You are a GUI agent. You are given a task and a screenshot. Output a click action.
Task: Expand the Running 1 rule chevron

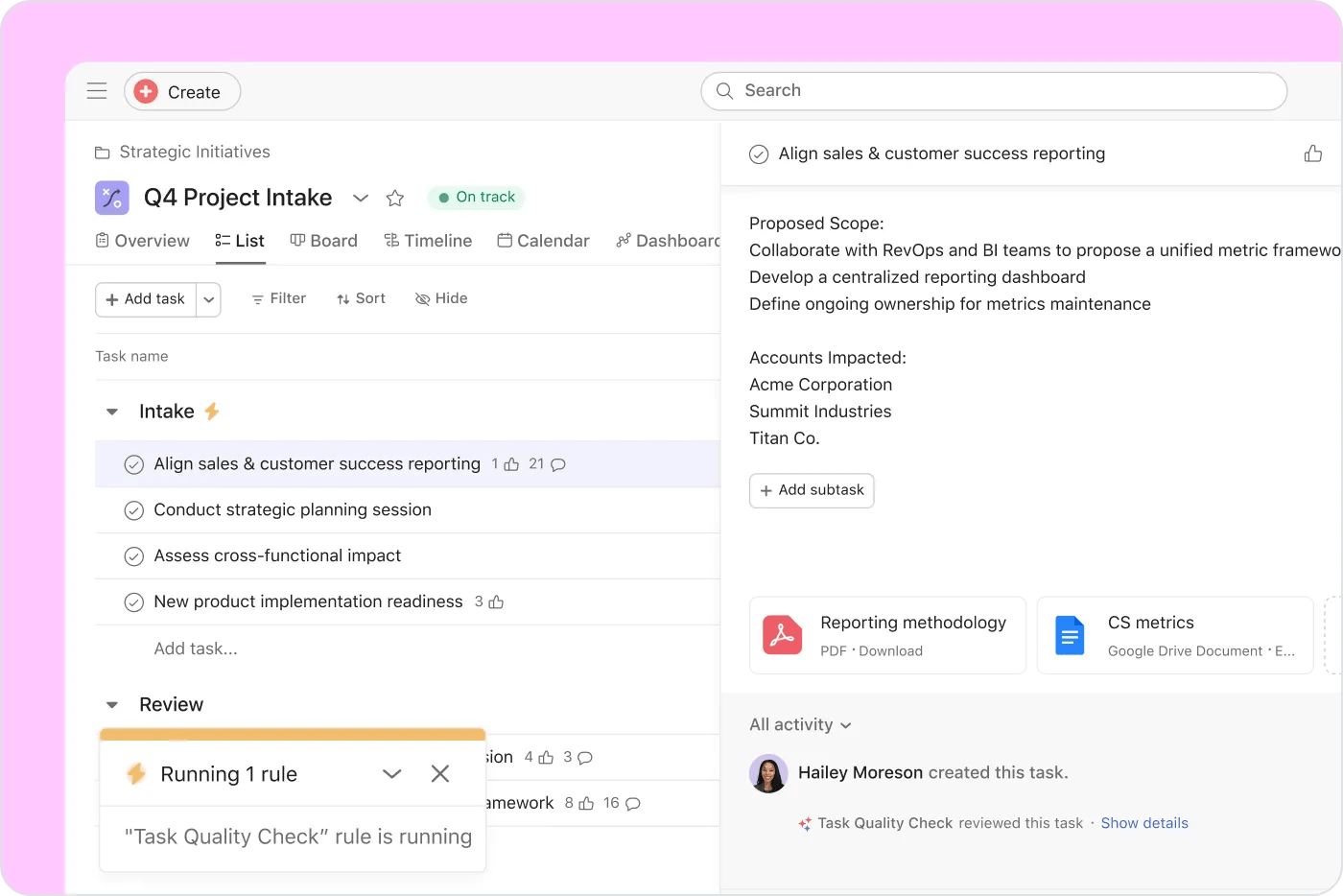coord(391,773)
